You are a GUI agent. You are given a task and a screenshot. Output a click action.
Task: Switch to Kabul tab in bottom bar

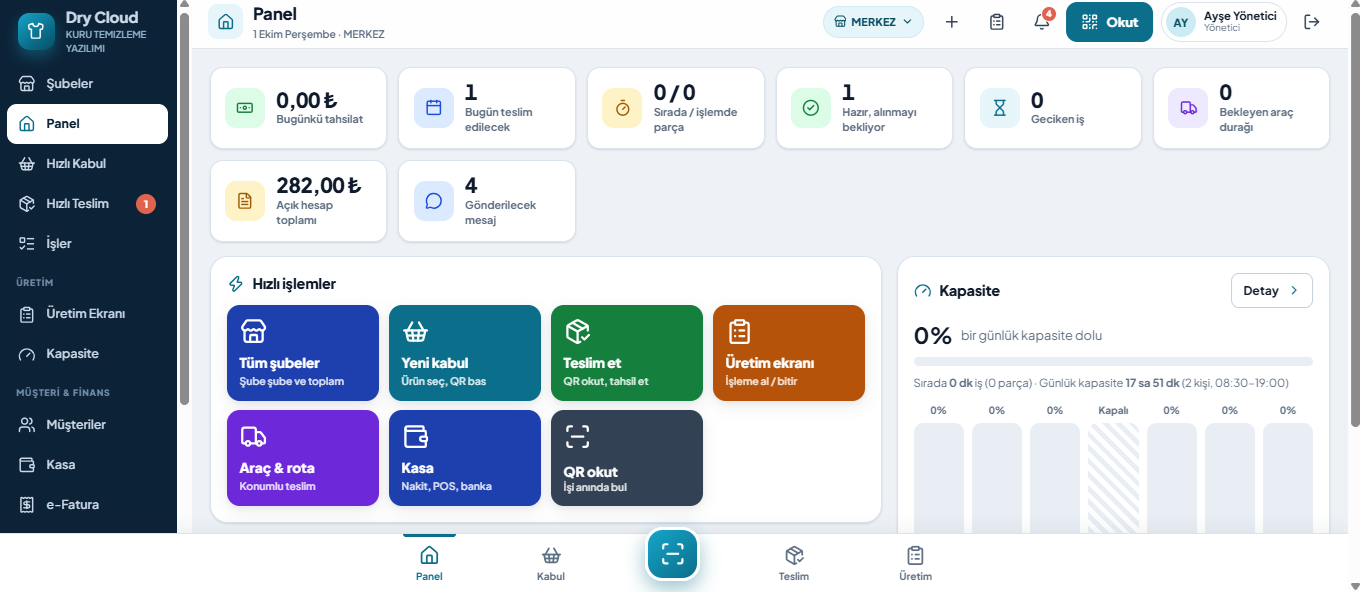(551, 564)
